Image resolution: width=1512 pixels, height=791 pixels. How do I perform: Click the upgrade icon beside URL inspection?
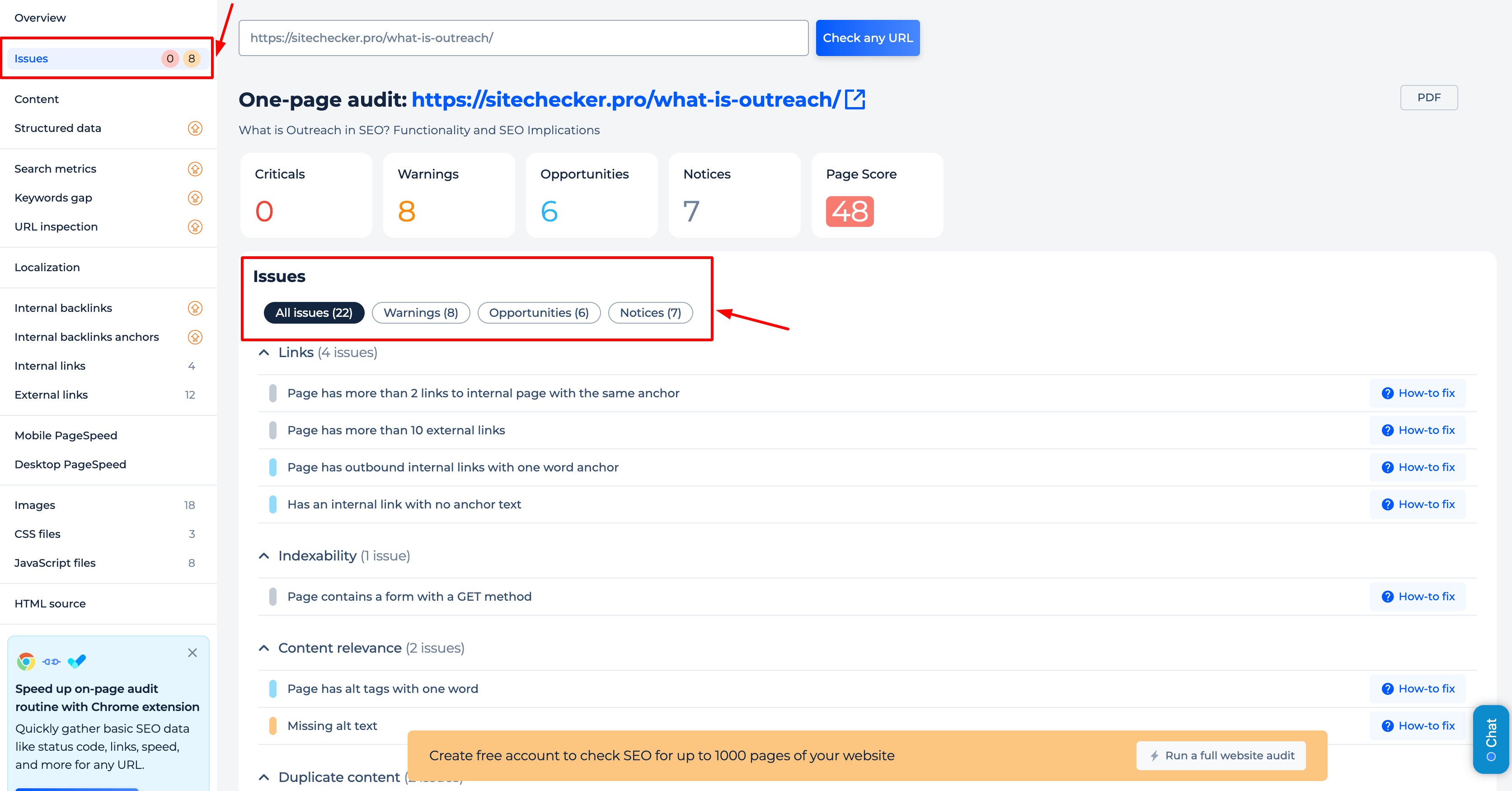[195, 226]
